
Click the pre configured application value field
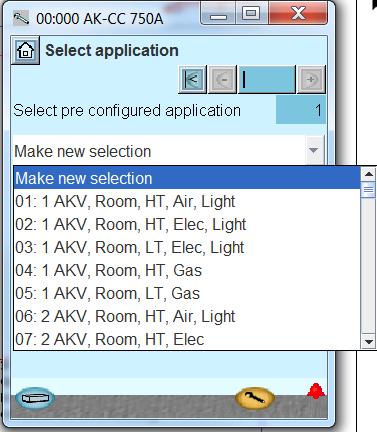click(301, 110)
